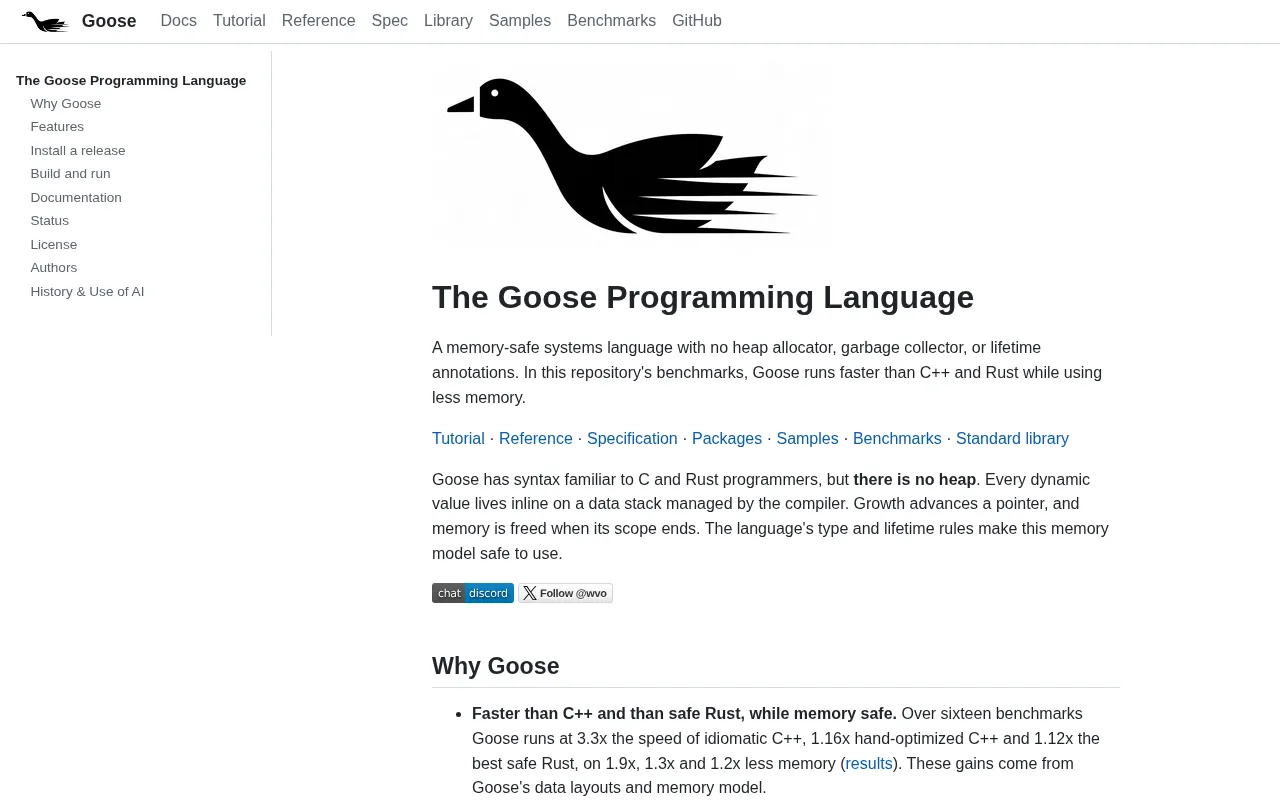Open the chat discord badge
The image size is (1280, 800).
click(473, 593)
